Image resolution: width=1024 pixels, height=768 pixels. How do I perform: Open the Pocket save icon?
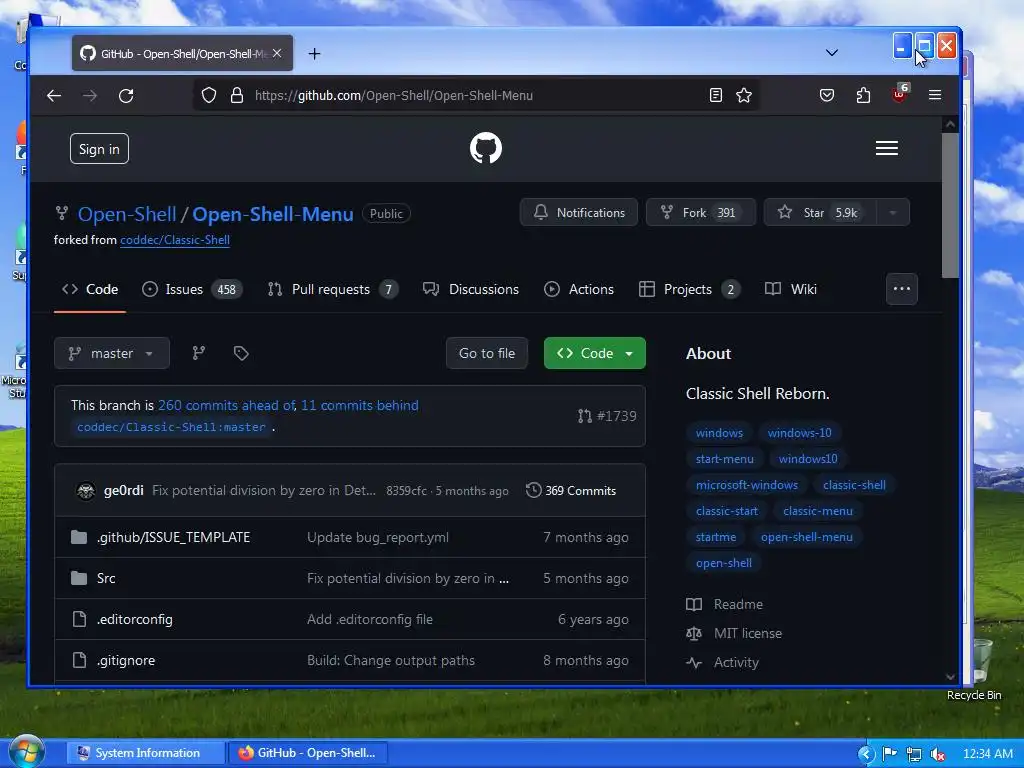pos(827,95)
